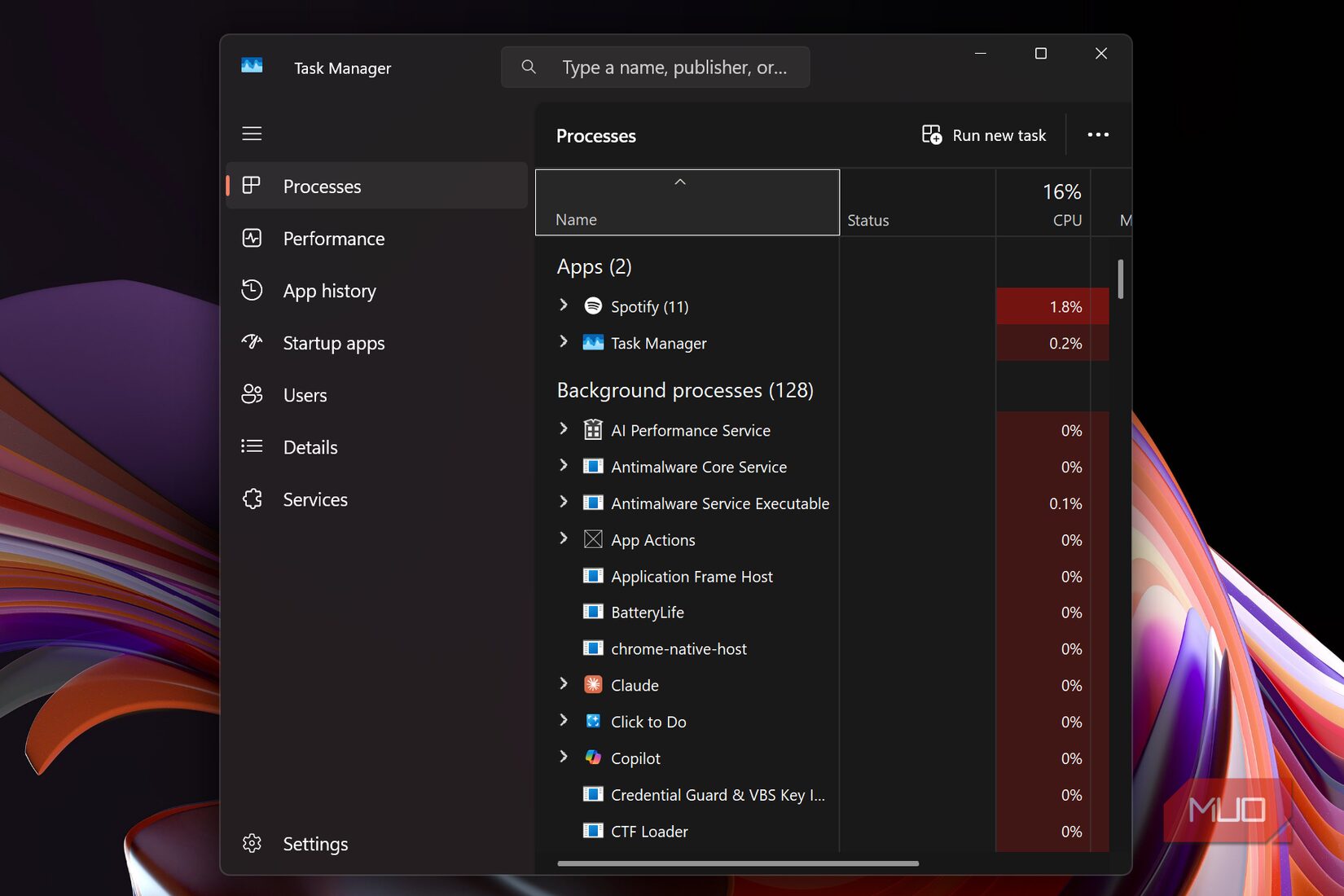1344x896 pixels.
Task: Click the horizontal scrollbar at the bottom
Action: 738,863
